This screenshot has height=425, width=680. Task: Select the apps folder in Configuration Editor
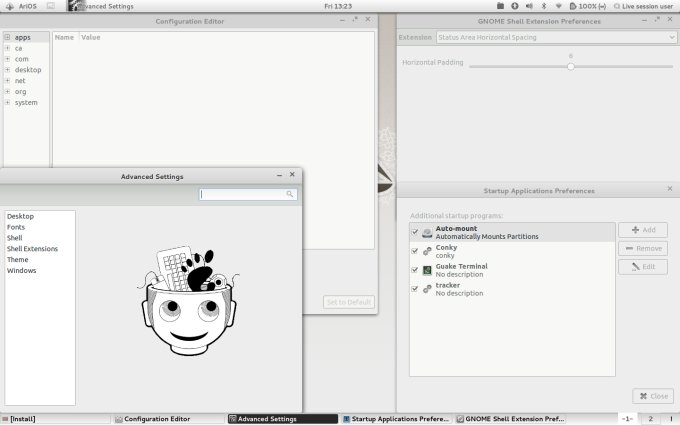(x=23, y=37)
